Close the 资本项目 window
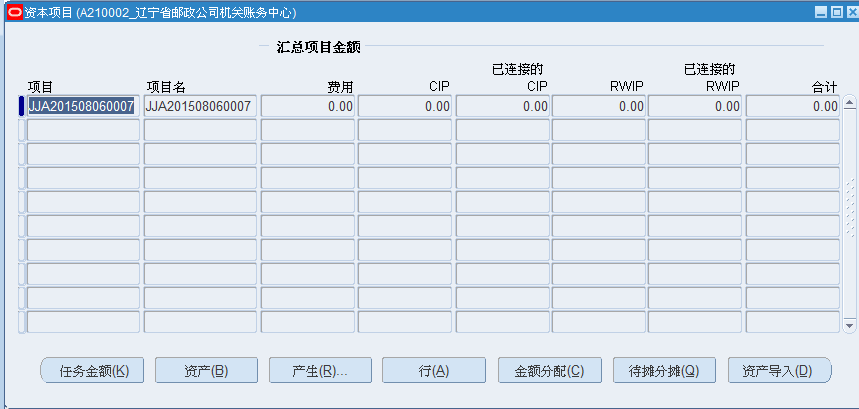This screenshot has width=859, height=409. pos(850,12)
